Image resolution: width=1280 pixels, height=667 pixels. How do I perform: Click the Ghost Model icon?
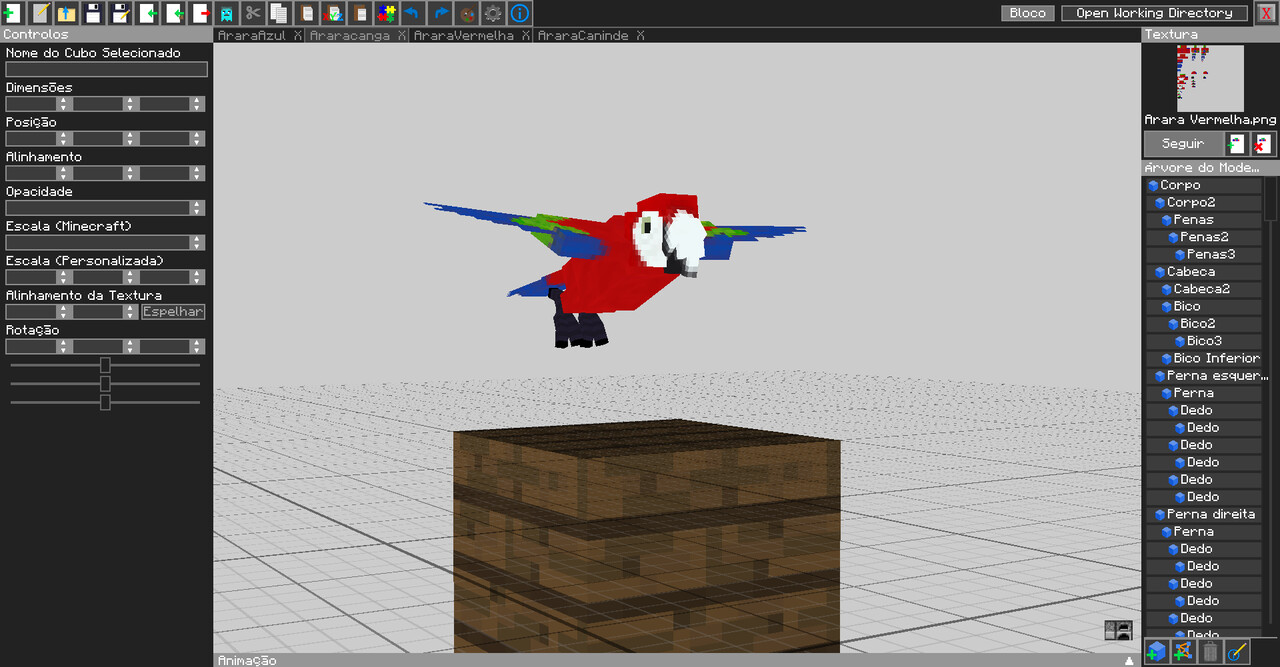point(226,13)
